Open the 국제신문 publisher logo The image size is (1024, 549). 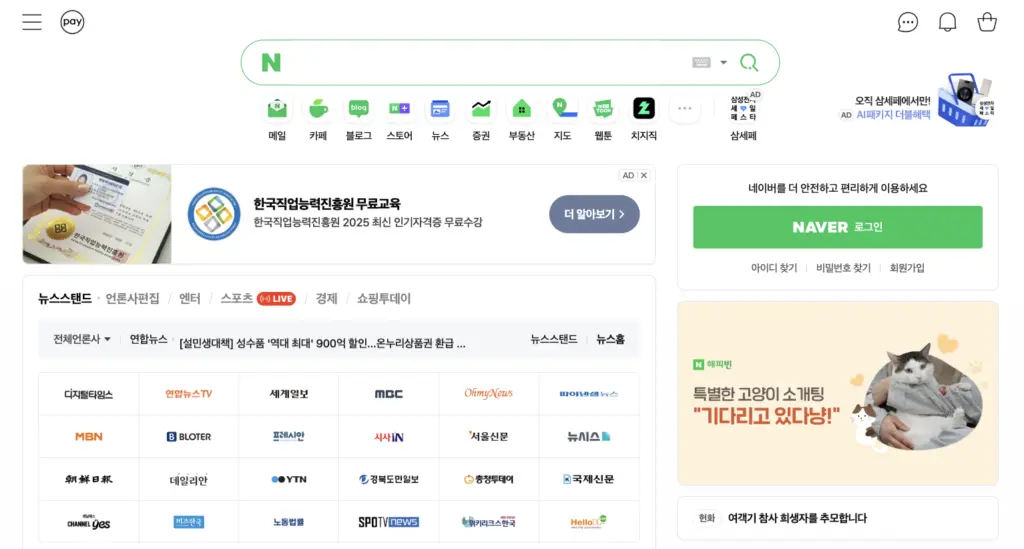pyautogui.click(x=588, y=480)
